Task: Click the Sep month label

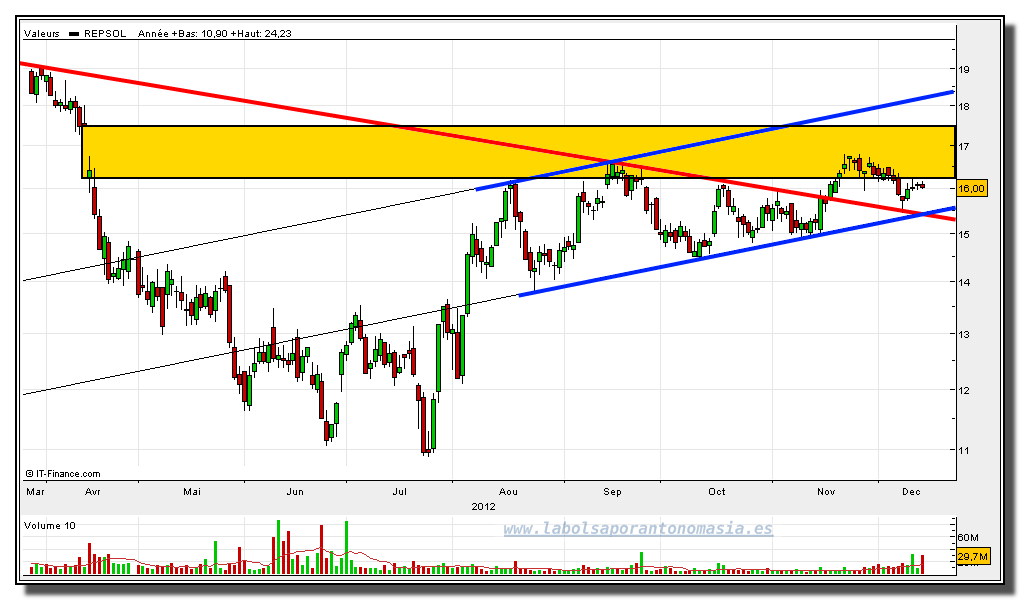Action: click(612, 492)
